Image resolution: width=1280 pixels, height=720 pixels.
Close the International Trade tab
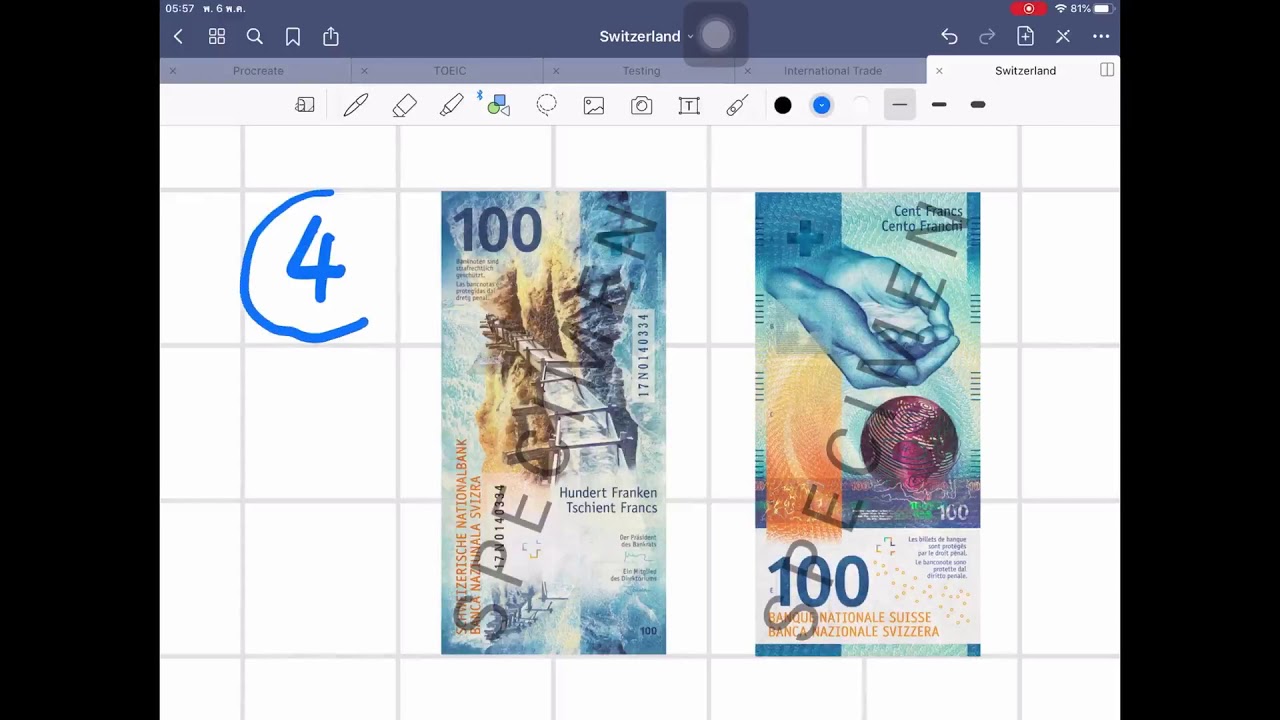(748, 71)
